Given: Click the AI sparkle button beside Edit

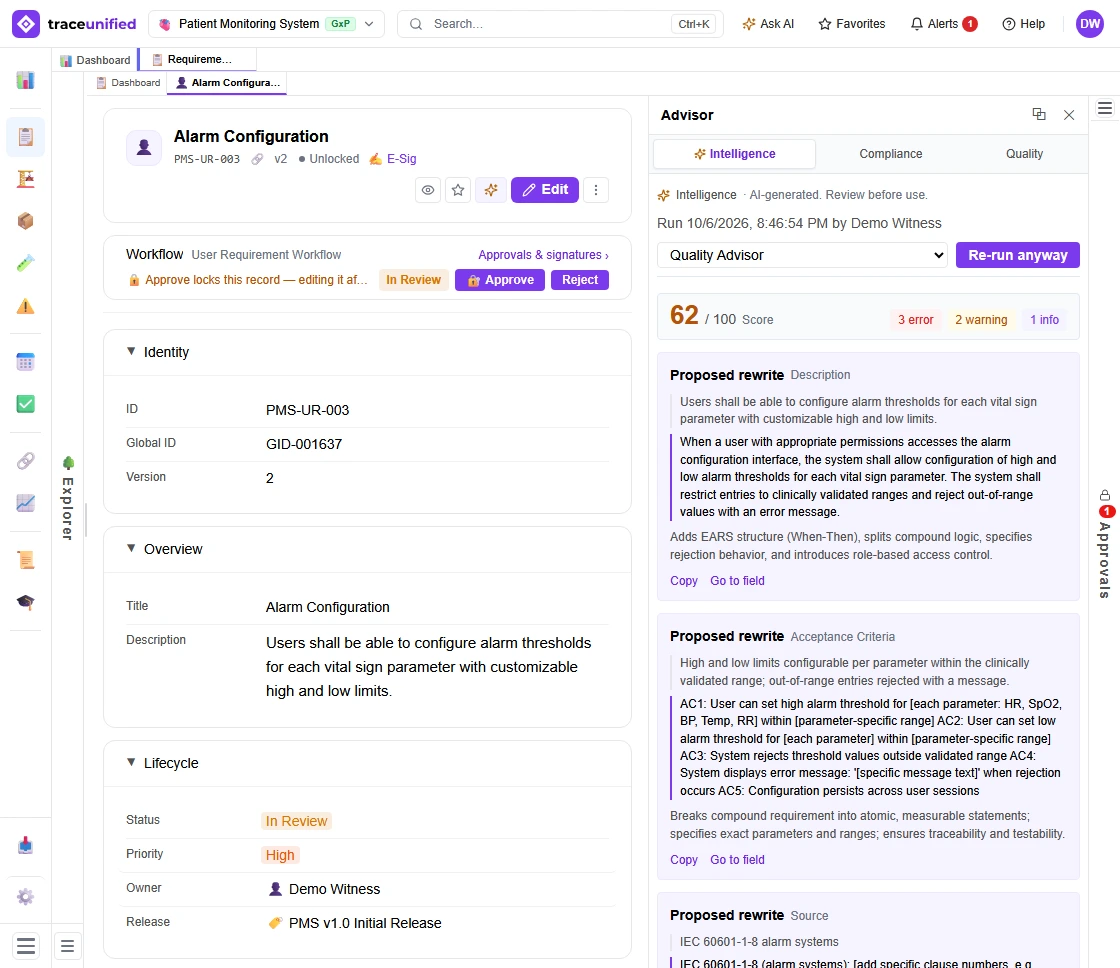Looking at the screenshot, I should [x=491, y=190].
